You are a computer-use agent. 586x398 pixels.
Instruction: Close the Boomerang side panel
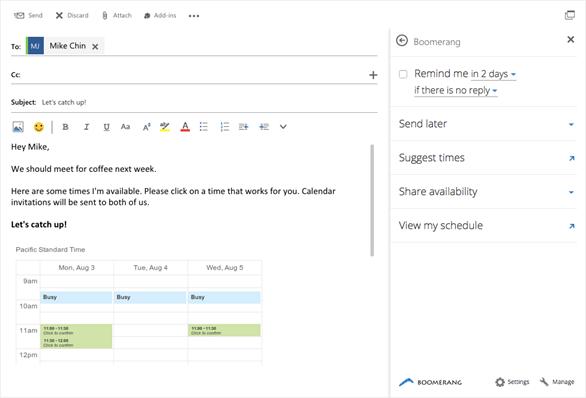point(571,39)
